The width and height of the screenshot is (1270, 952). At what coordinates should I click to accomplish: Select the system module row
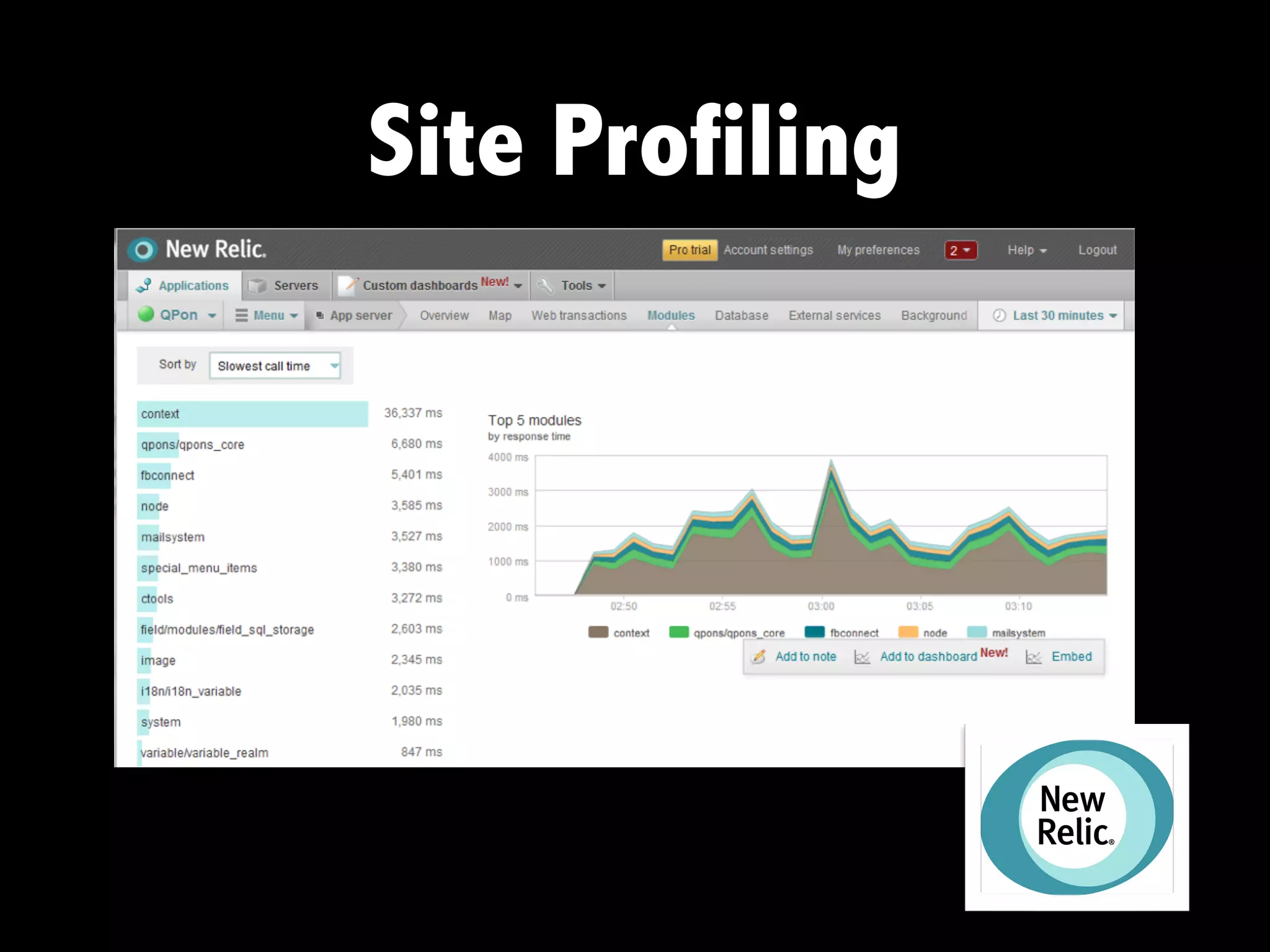pyautogui.click(x=290, y=721)
